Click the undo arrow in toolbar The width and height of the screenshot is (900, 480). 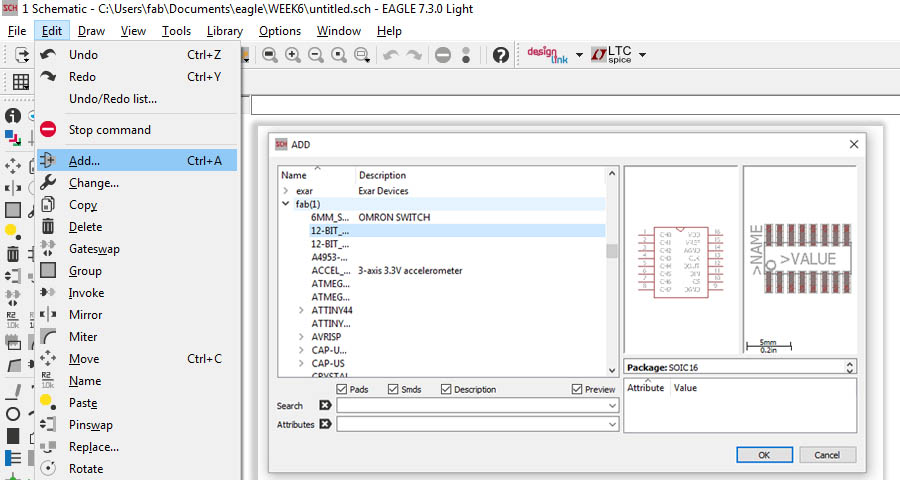pos(391,55)
